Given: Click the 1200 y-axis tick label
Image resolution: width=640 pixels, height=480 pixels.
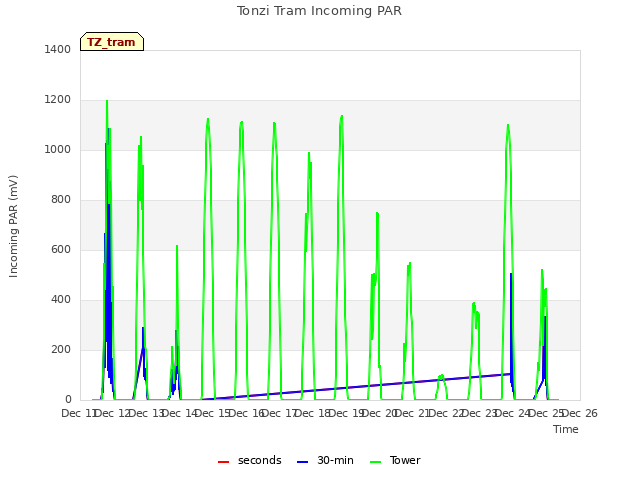Looking at the screenshot, I should [x=58, y=100].
